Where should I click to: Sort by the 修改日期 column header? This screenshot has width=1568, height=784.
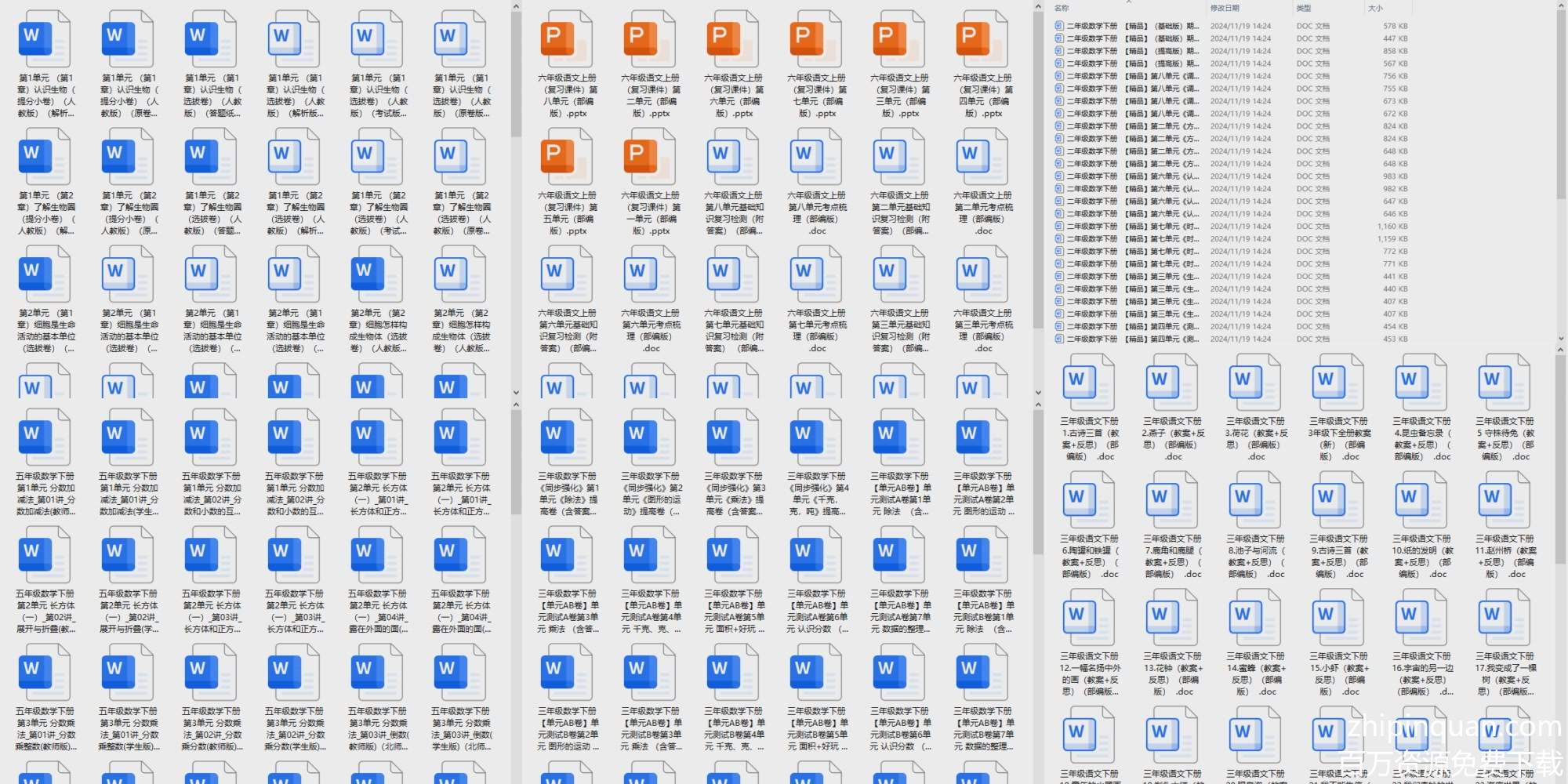point(1225,8)
